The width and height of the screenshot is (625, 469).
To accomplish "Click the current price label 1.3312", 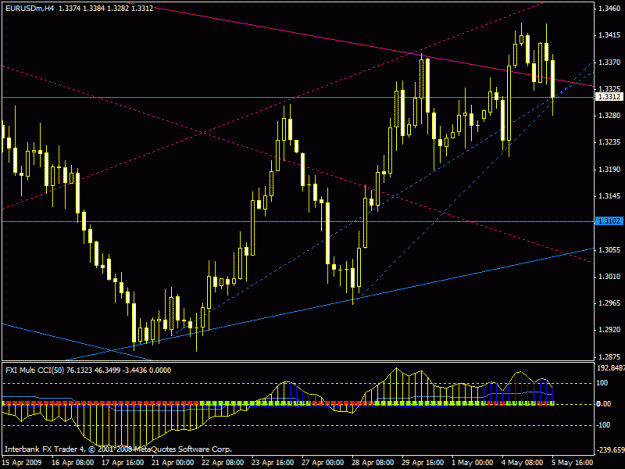I will click(609, 97).
